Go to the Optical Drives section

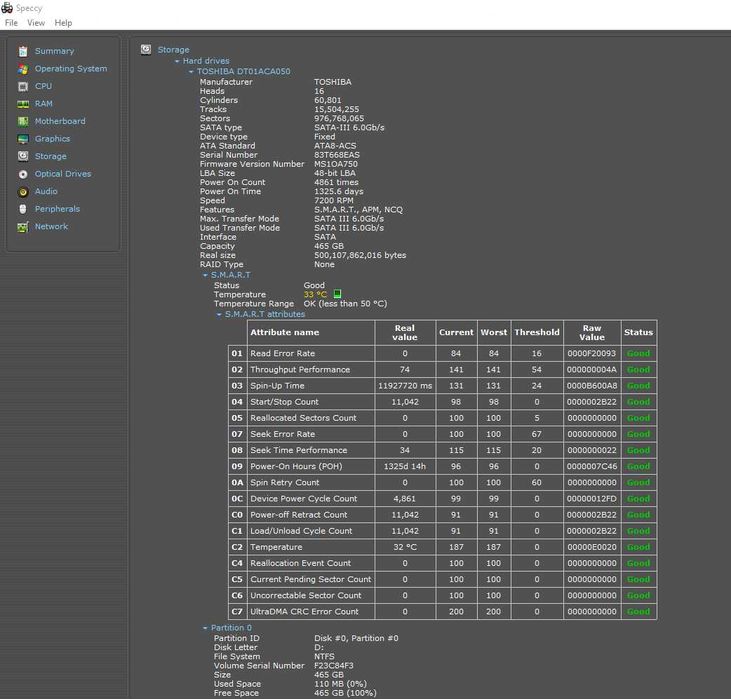point(63,174)
